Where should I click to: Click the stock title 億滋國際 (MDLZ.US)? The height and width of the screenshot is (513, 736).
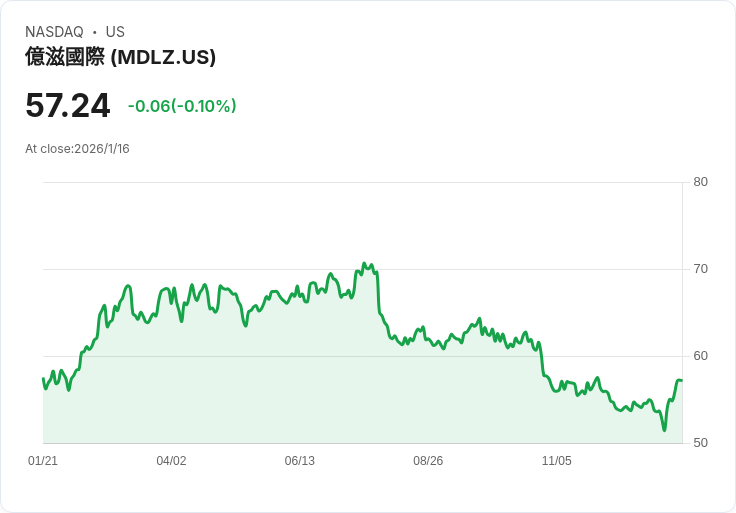point(120,57)
